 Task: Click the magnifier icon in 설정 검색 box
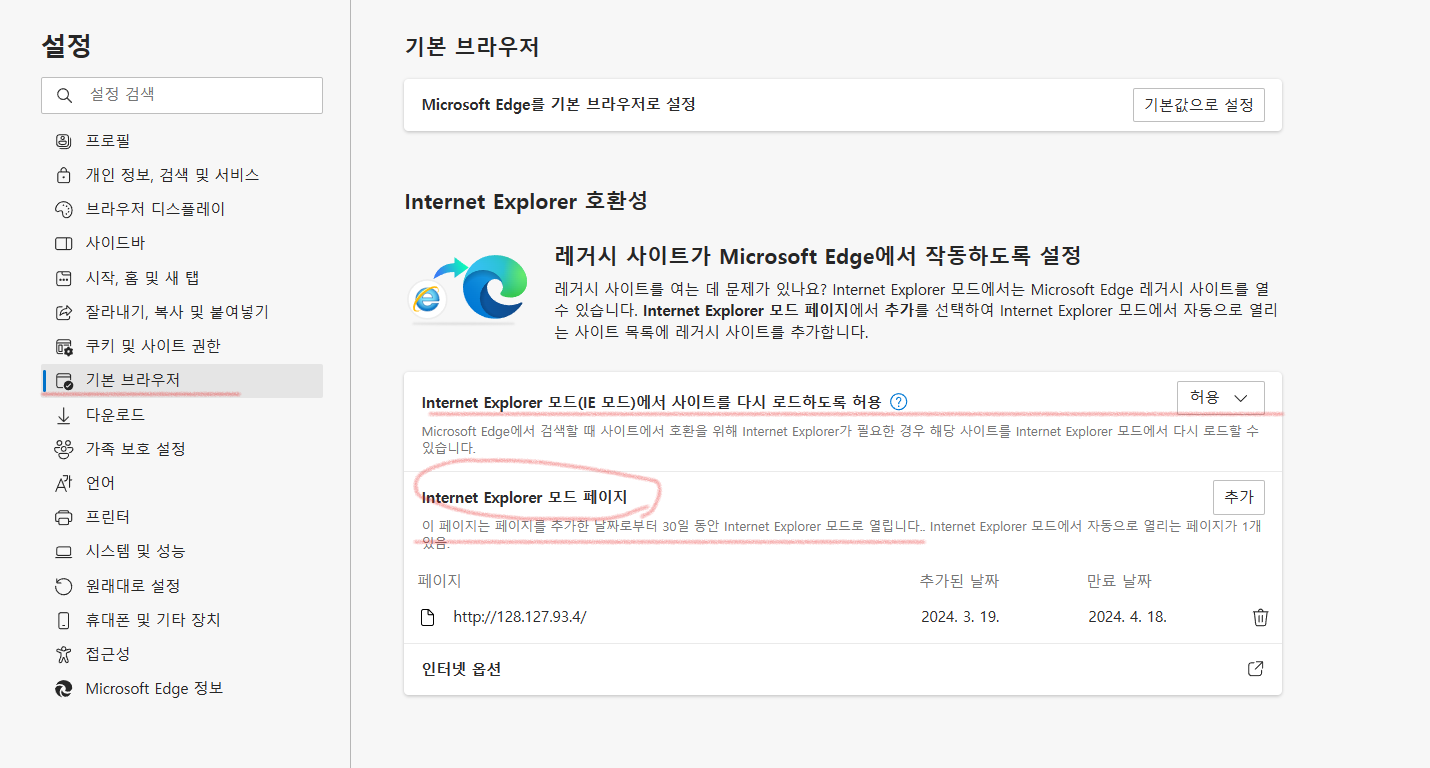coord(65,95)
